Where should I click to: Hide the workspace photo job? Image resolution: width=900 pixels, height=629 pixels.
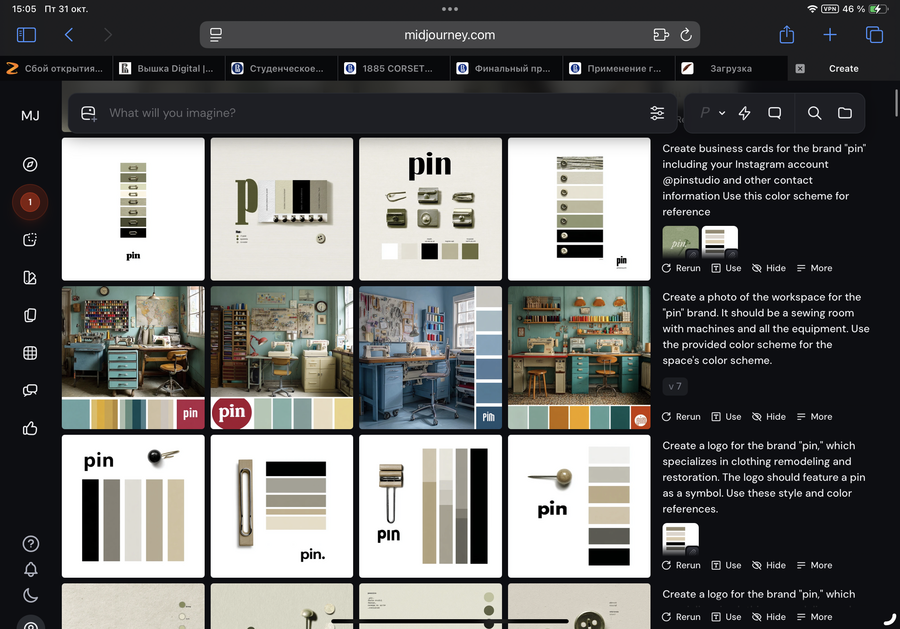pyautogui.click(x=769, y=417)
